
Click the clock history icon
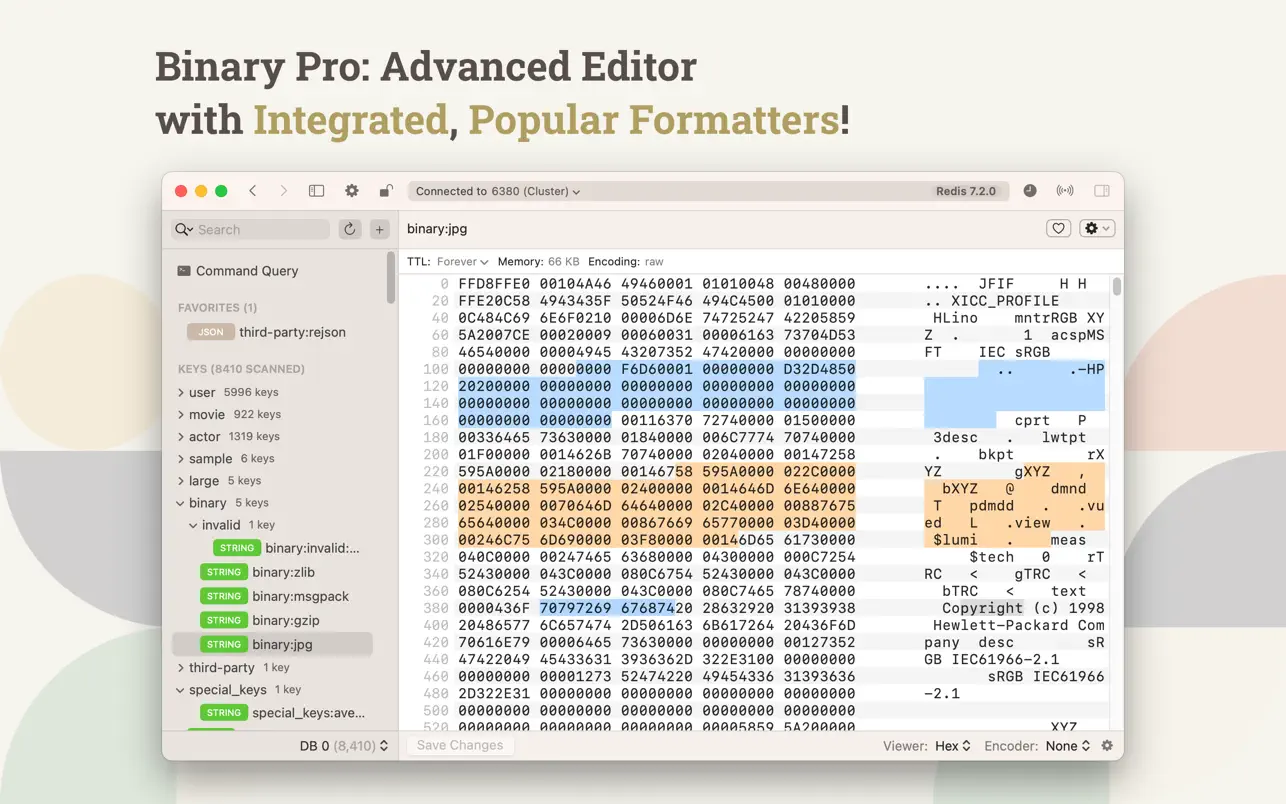click(1030, 191)
